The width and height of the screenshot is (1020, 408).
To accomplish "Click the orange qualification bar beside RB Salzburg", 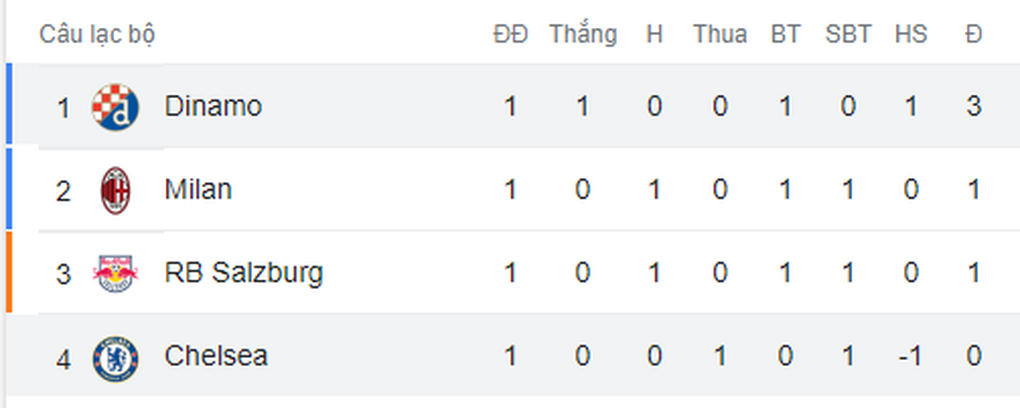I will [9, 272].
